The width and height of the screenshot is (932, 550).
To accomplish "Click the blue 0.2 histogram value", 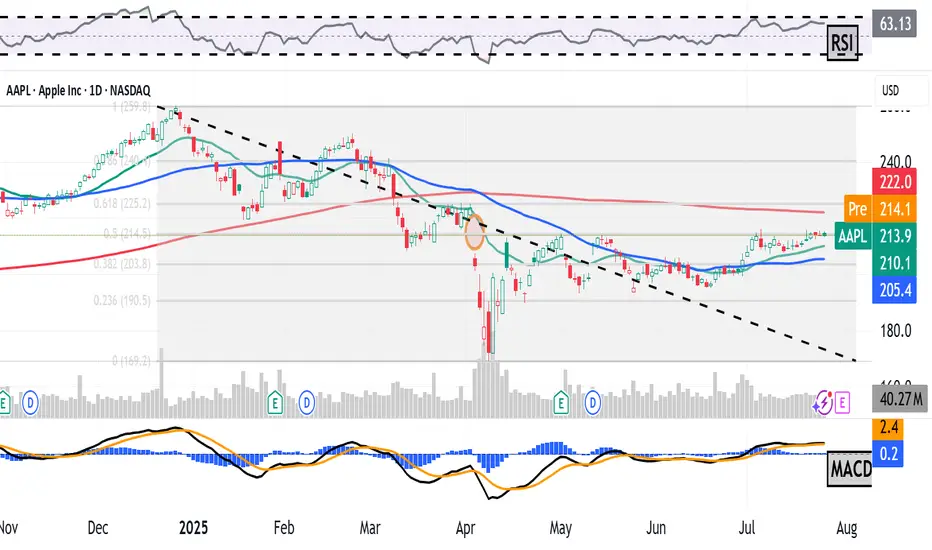I will (x=888, y=453).
